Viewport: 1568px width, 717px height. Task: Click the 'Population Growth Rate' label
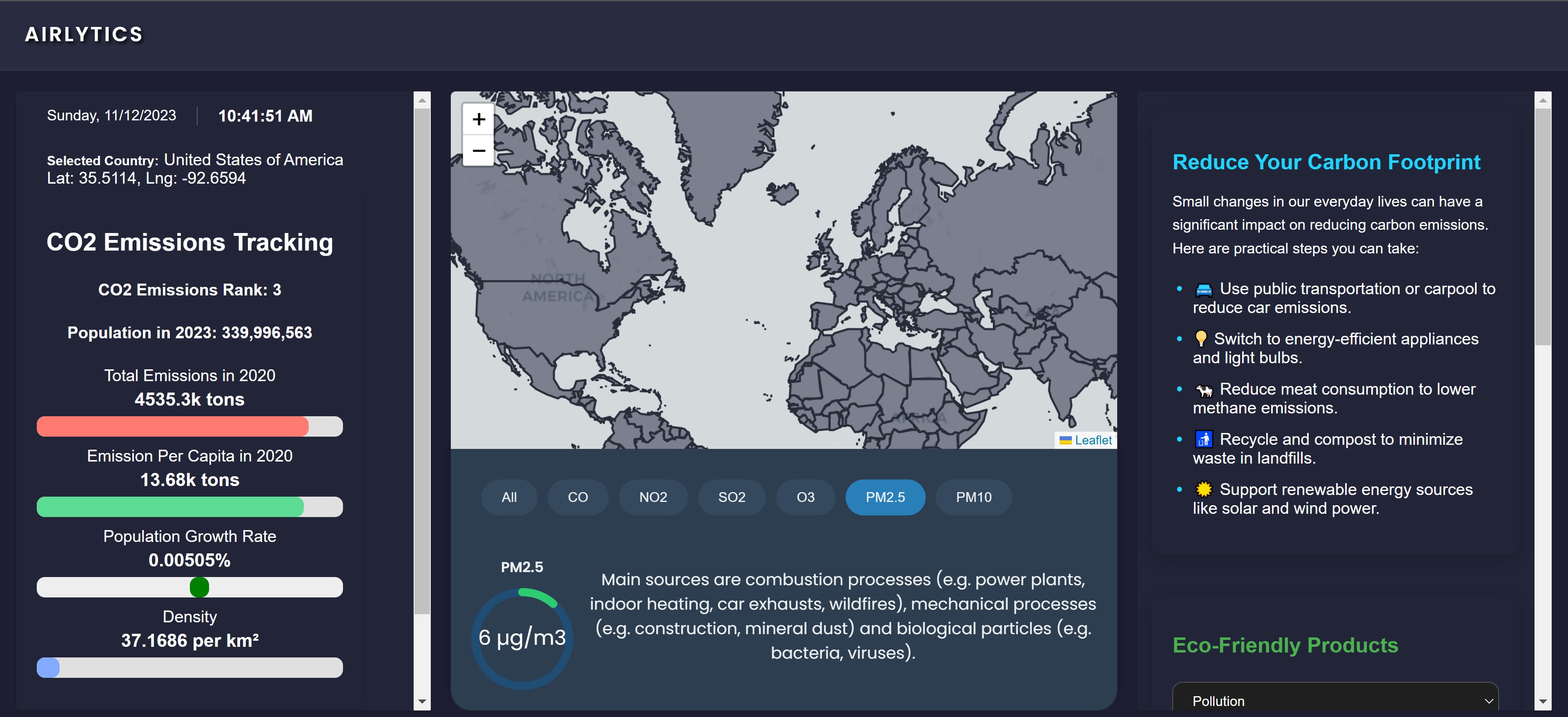[189, 536]
